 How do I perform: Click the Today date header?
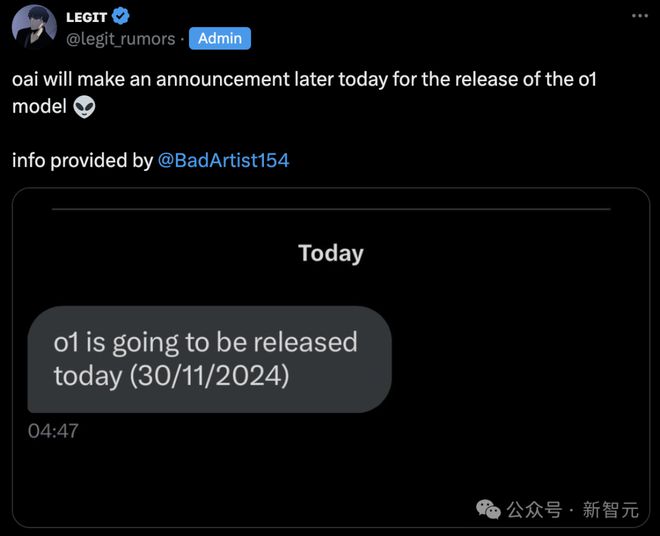click(x=330, y=253)
